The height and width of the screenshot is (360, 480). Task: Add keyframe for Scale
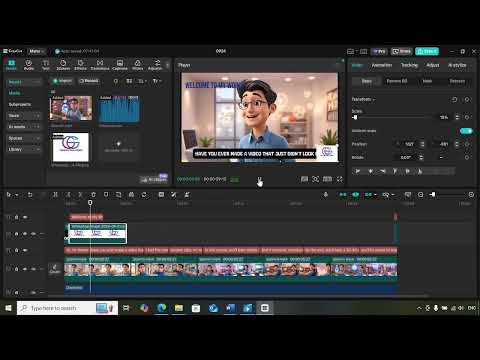pos(467,117)
